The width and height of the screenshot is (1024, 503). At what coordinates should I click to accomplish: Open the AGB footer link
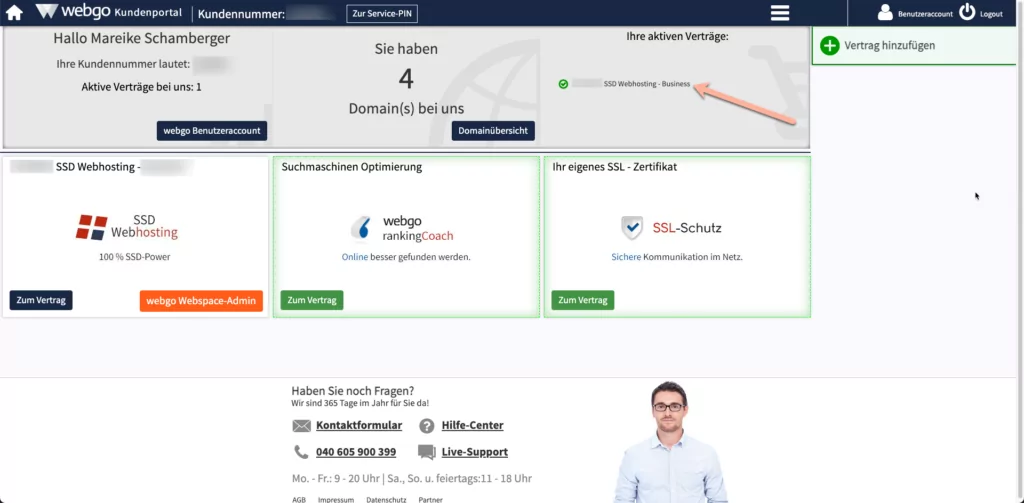[x=298, y=500]
